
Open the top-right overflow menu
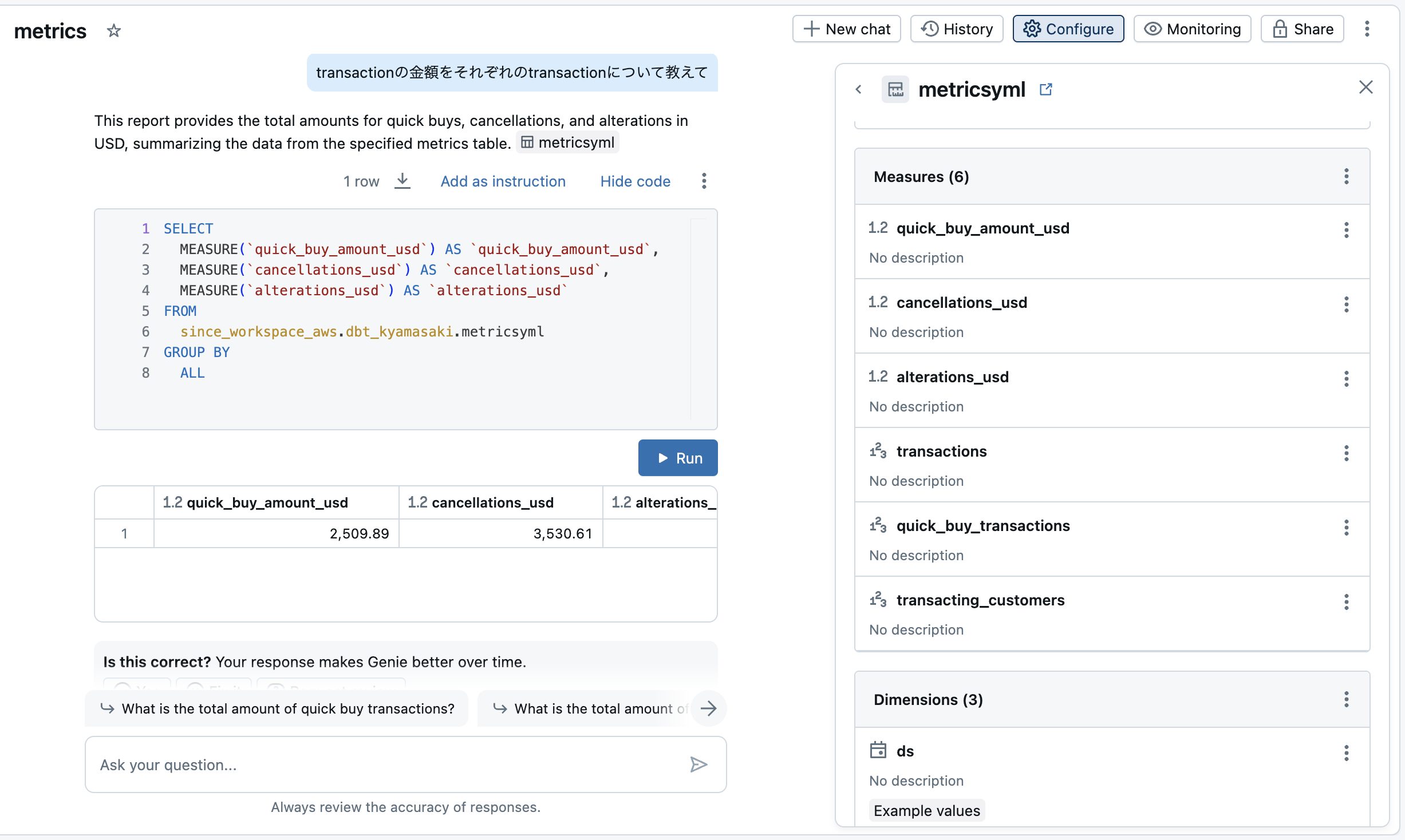(1367, 29)
